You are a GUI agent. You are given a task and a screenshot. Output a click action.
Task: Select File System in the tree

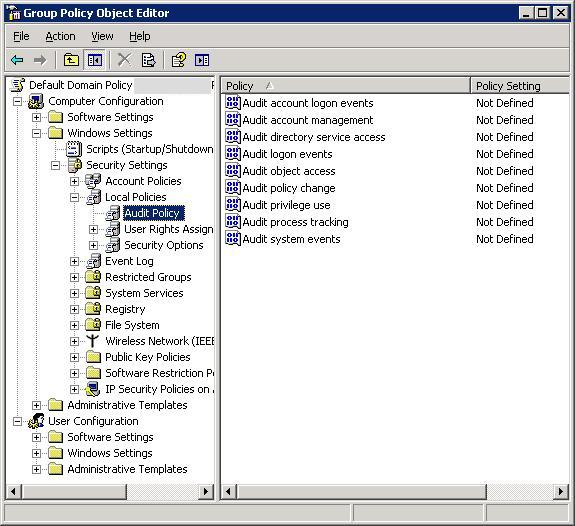[132, 325]
